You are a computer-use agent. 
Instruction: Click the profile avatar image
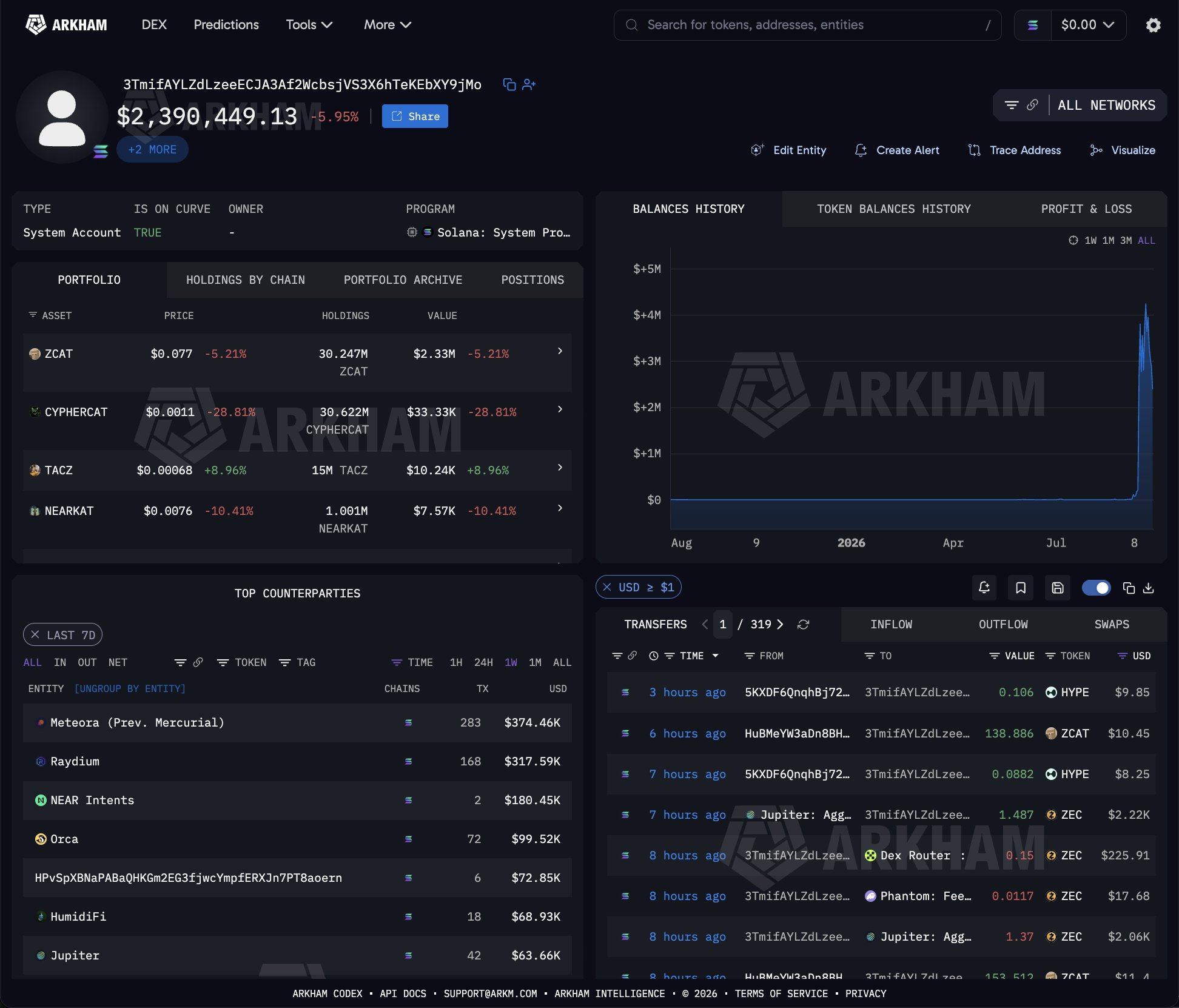click(x=62, y=117)
